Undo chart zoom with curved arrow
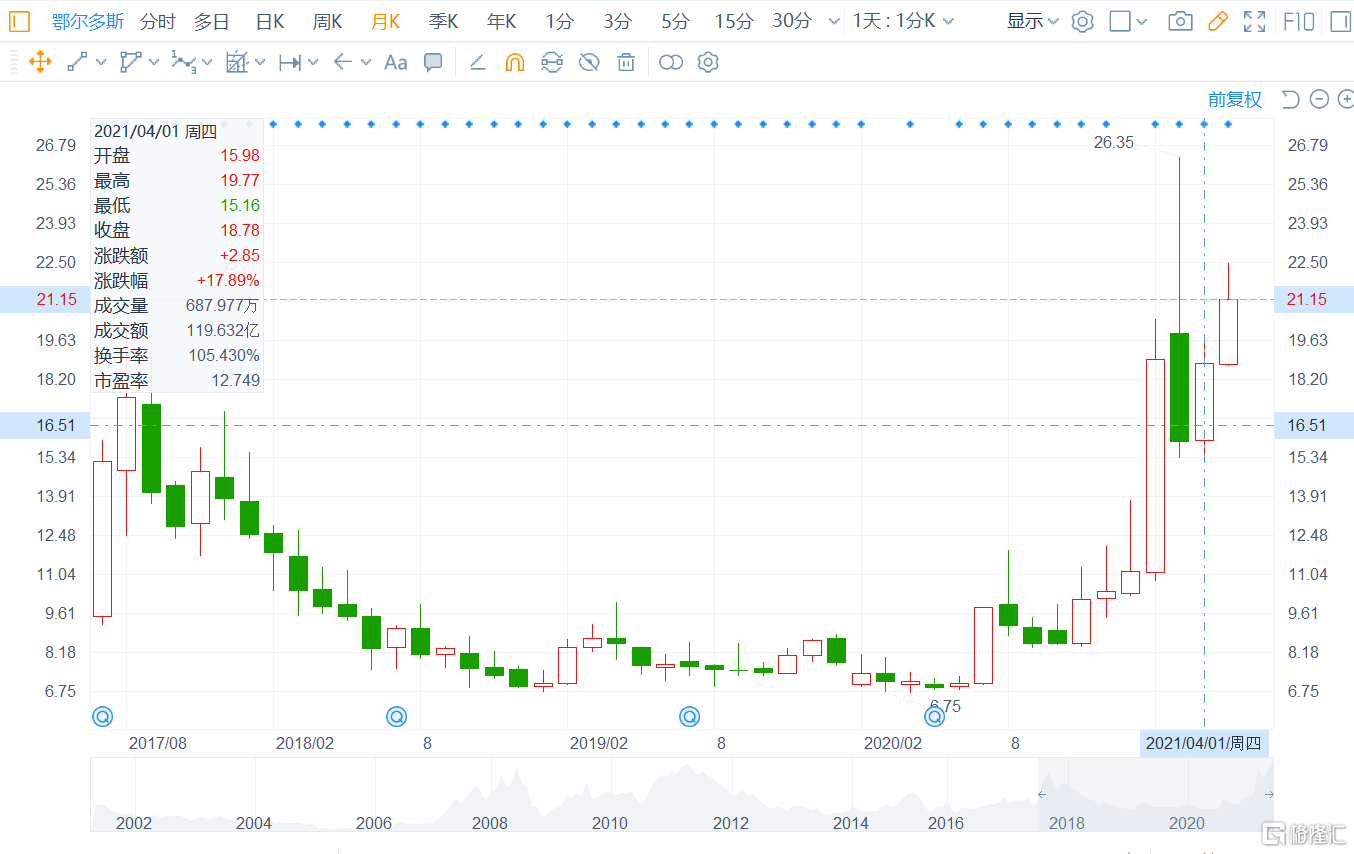The height and width of the screenshot is (854, 1354). coord(1290,99)
